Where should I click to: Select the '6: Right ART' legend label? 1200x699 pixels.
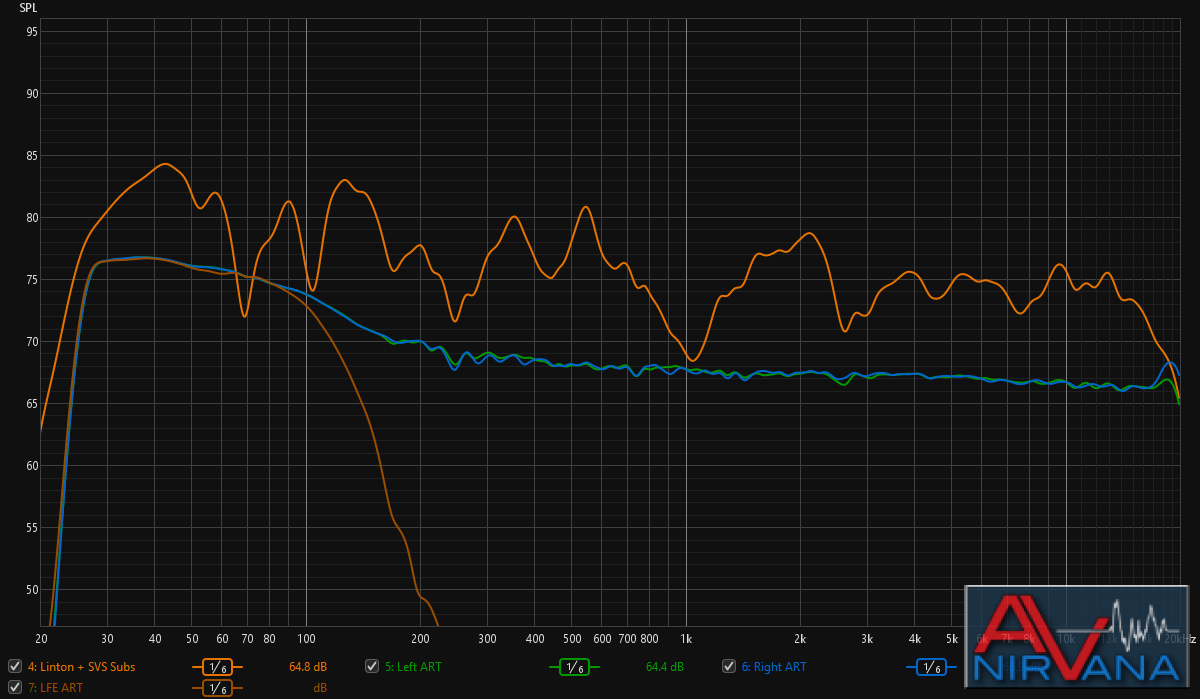click(x=774, y=666)
